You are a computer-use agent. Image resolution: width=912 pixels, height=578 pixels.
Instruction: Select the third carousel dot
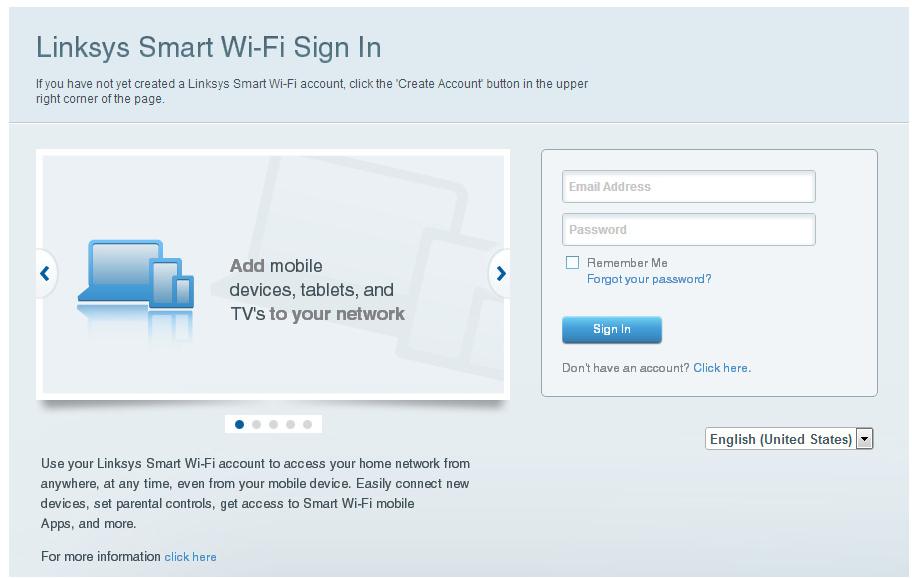tap(273, 424)
